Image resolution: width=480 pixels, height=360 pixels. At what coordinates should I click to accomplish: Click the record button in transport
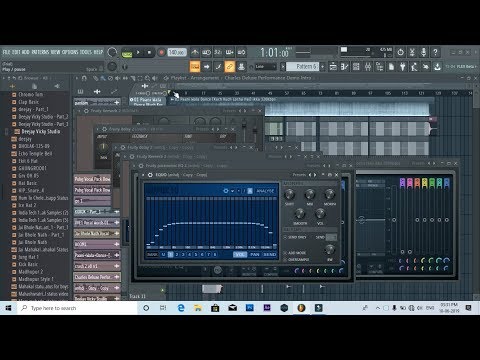(161, 52)
